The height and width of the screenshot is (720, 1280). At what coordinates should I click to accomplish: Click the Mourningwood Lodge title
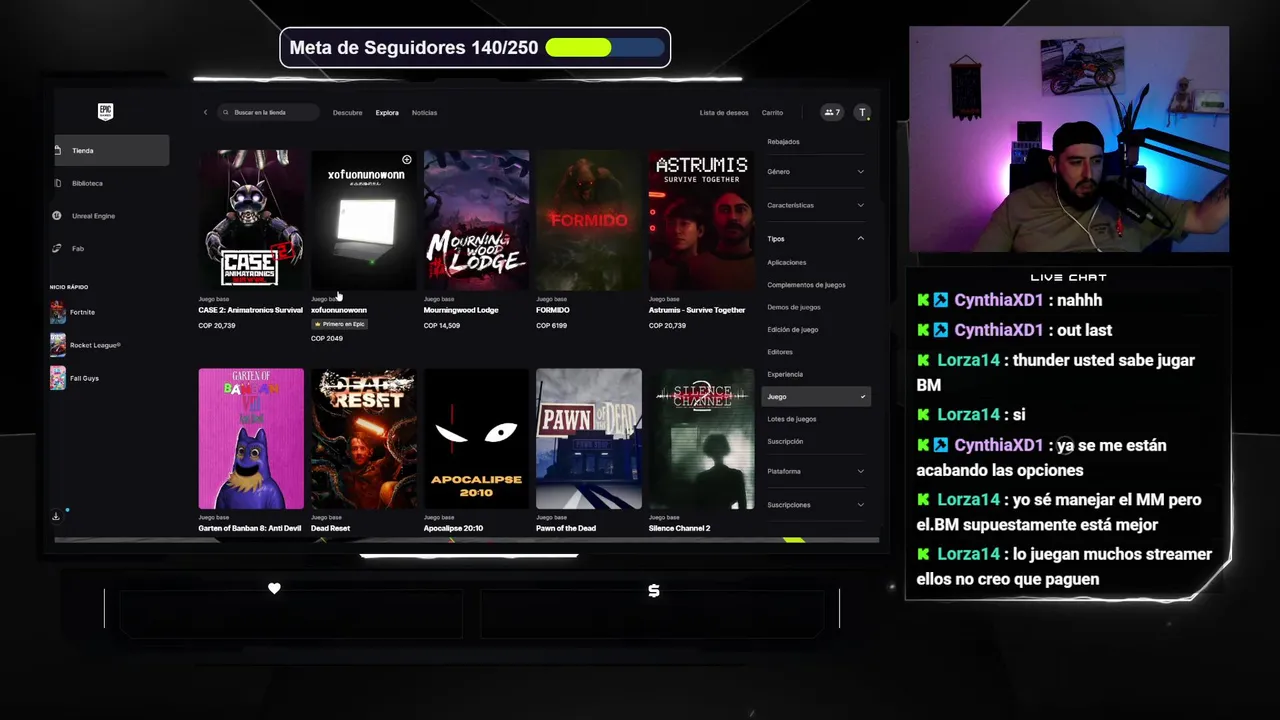click(x=461, y=310)
